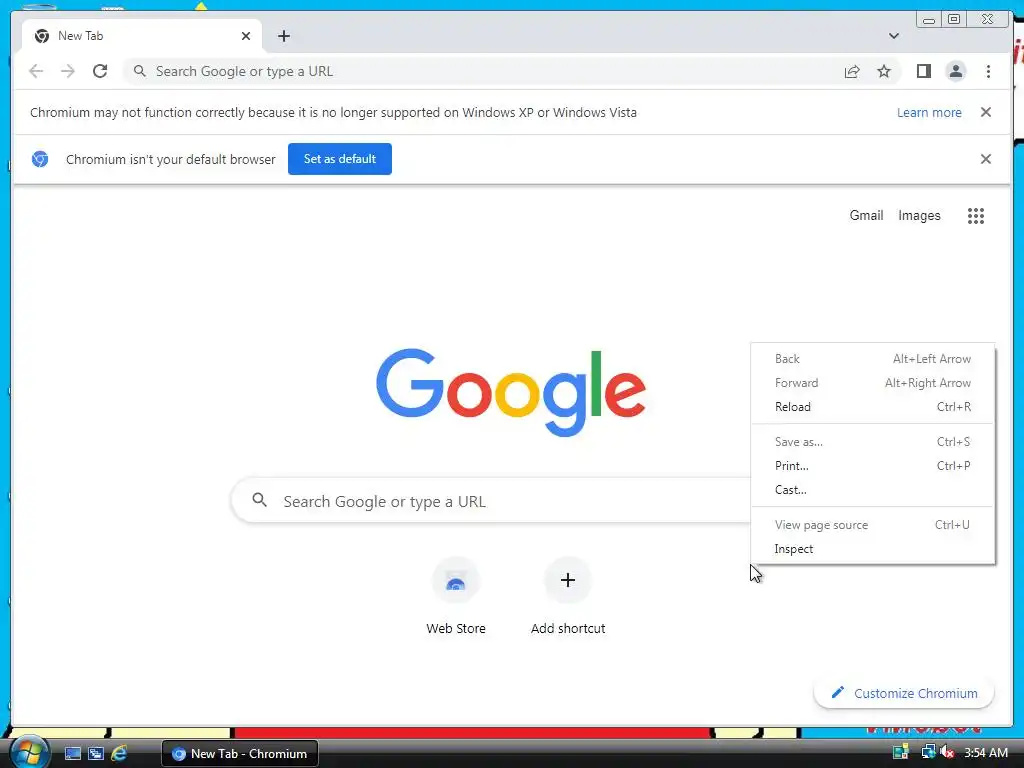
Task: Dismiss the default browser info bar
Action: (985, 159)
